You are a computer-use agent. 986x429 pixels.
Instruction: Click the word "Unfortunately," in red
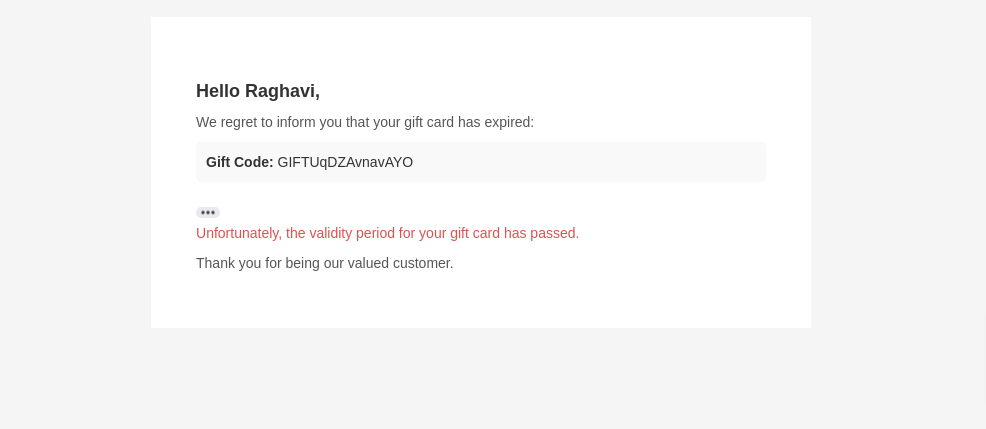[239, 233]
